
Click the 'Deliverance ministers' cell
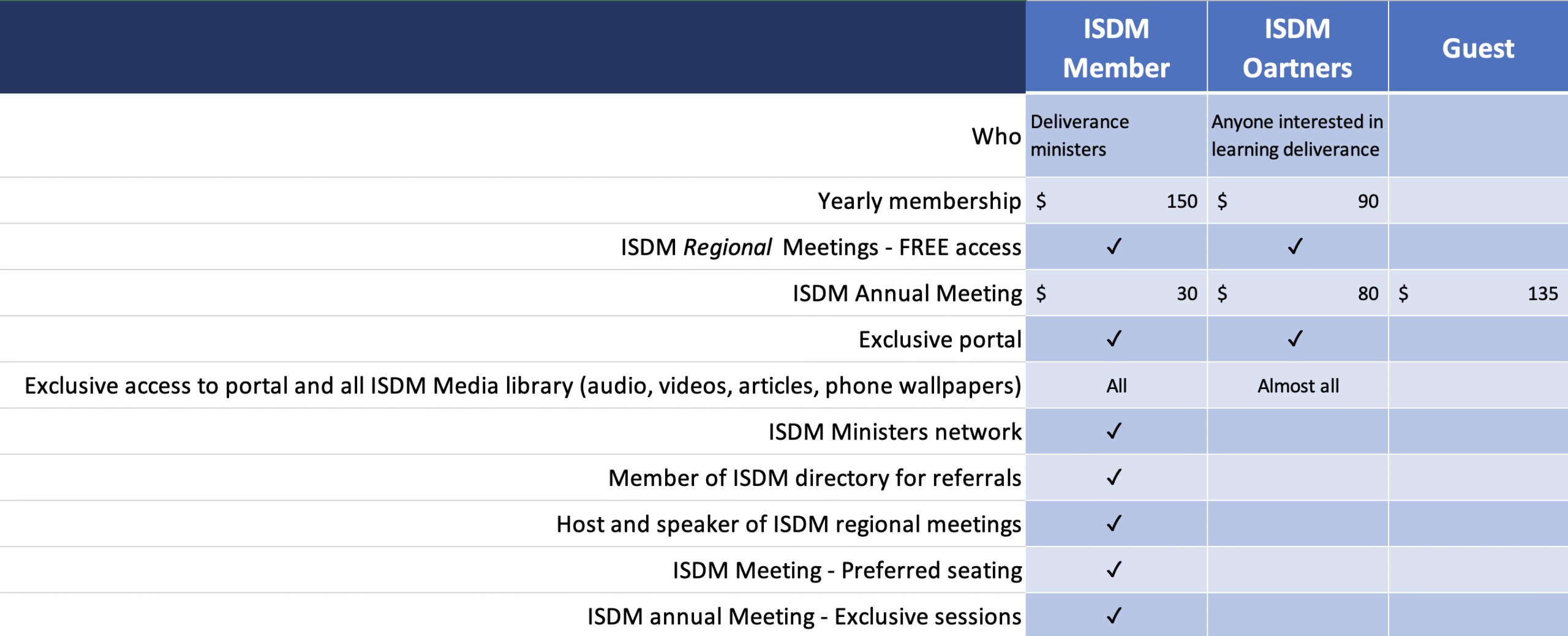point(1080,135)
